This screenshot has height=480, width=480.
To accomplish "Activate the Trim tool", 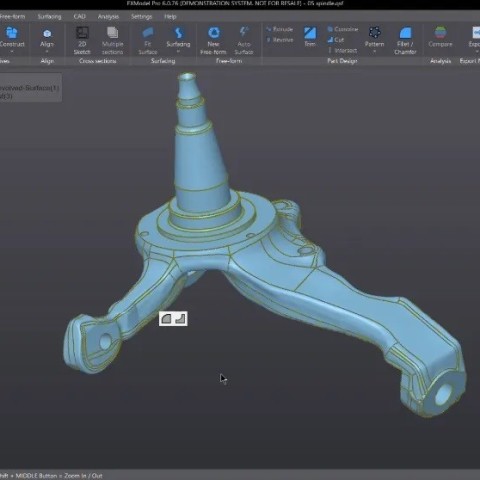I will click(x=310, y=37).
